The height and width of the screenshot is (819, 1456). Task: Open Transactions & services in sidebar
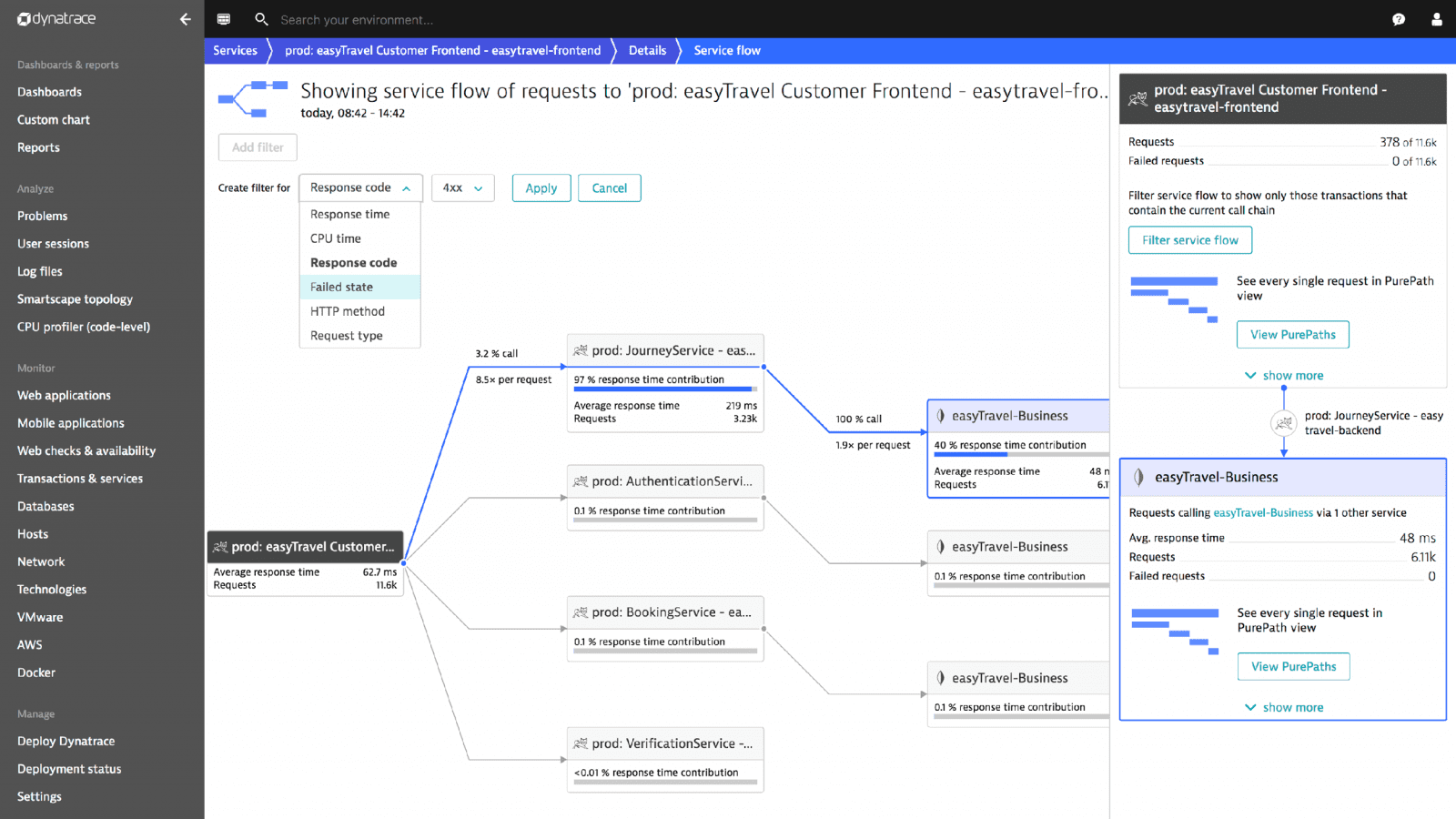pyautogui.click(x=80, y=479)
